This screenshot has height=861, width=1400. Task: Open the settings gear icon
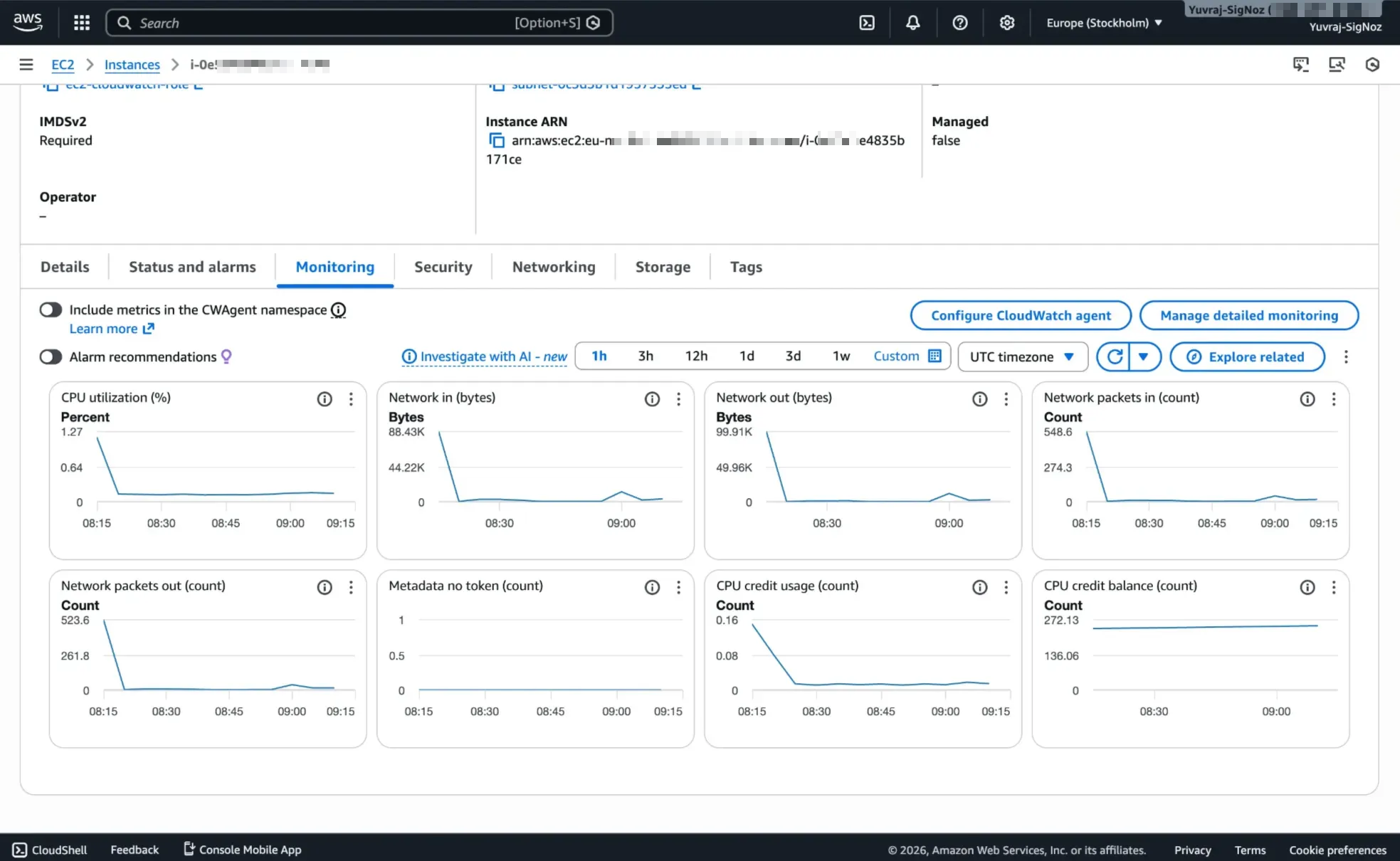tap(1006, 22)
